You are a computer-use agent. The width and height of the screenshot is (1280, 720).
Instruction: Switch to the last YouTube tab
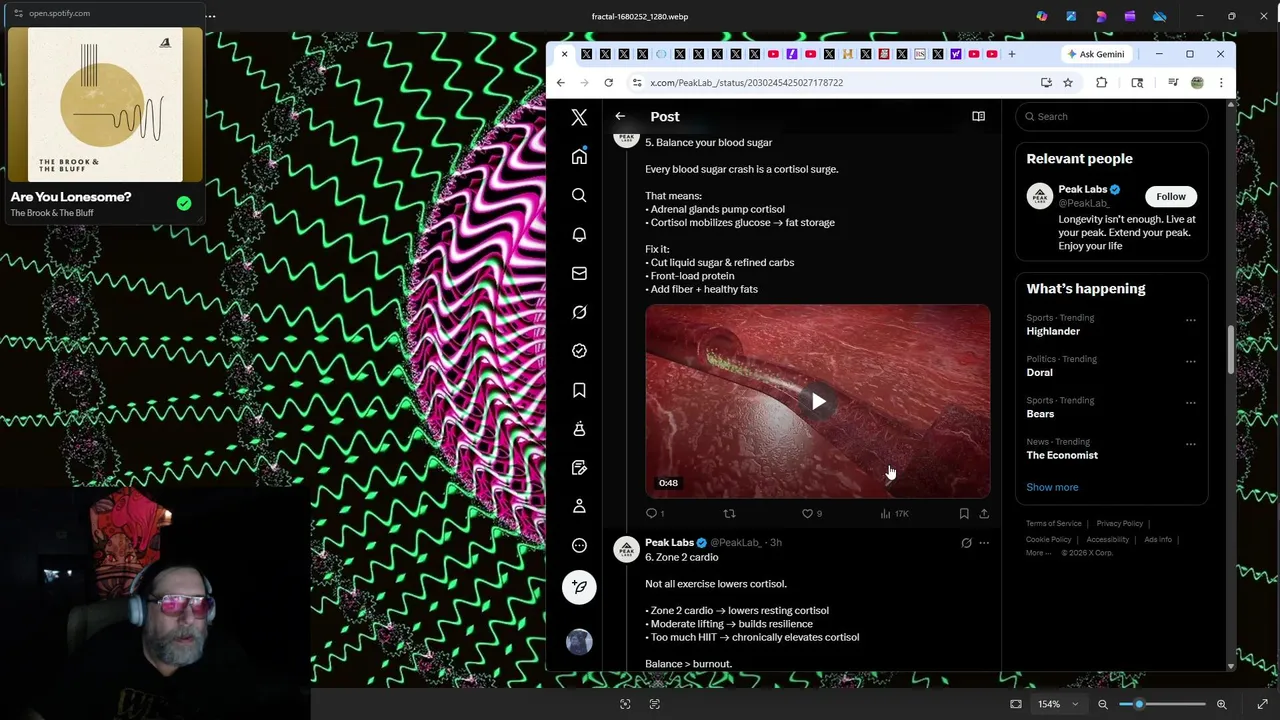click(x=992, y=54)
